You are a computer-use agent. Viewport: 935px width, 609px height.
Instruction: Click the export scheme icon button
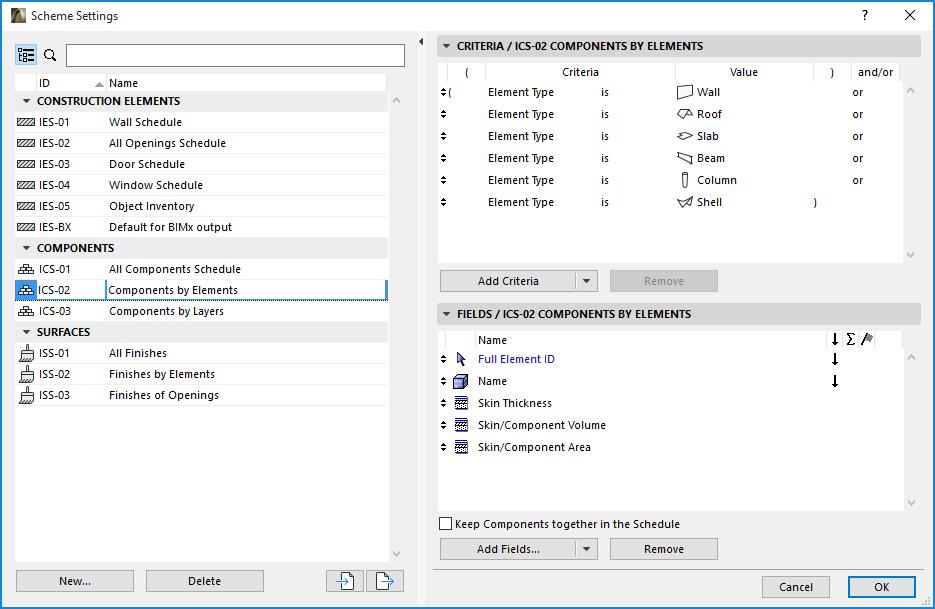(384, 581)
